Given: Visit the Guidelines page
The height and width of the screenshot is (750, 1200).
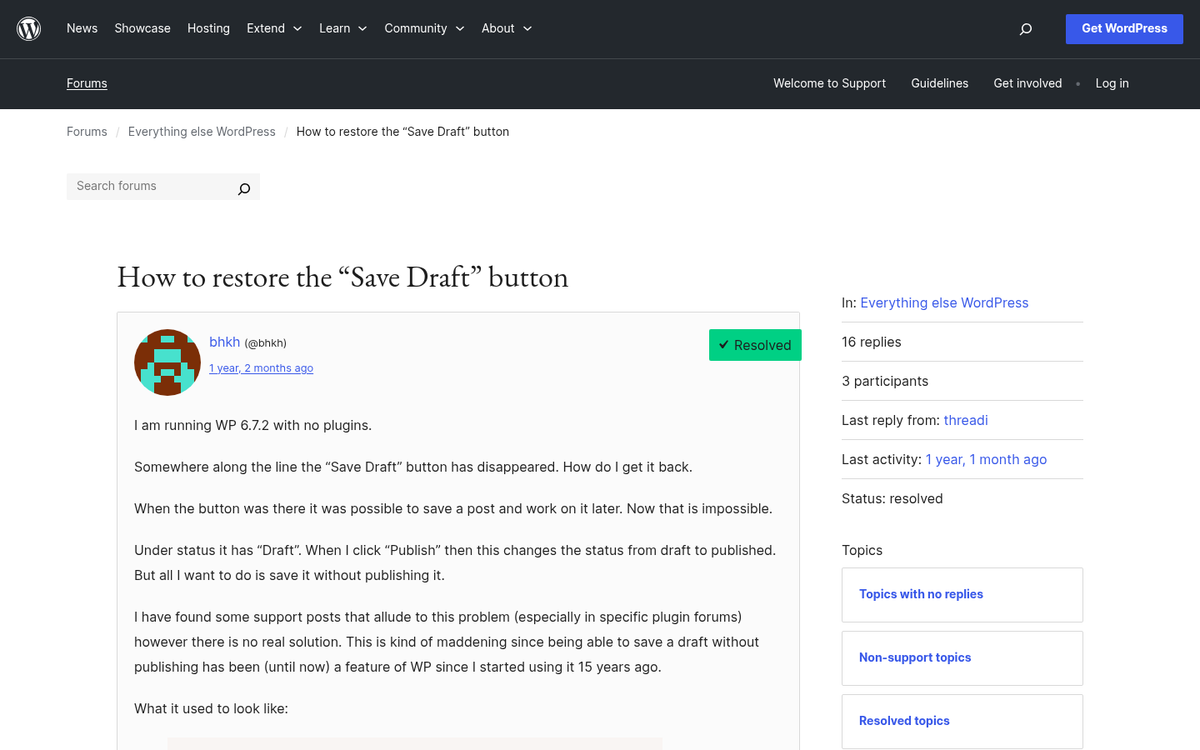Looking at the screenshot, I should point(939,83).
